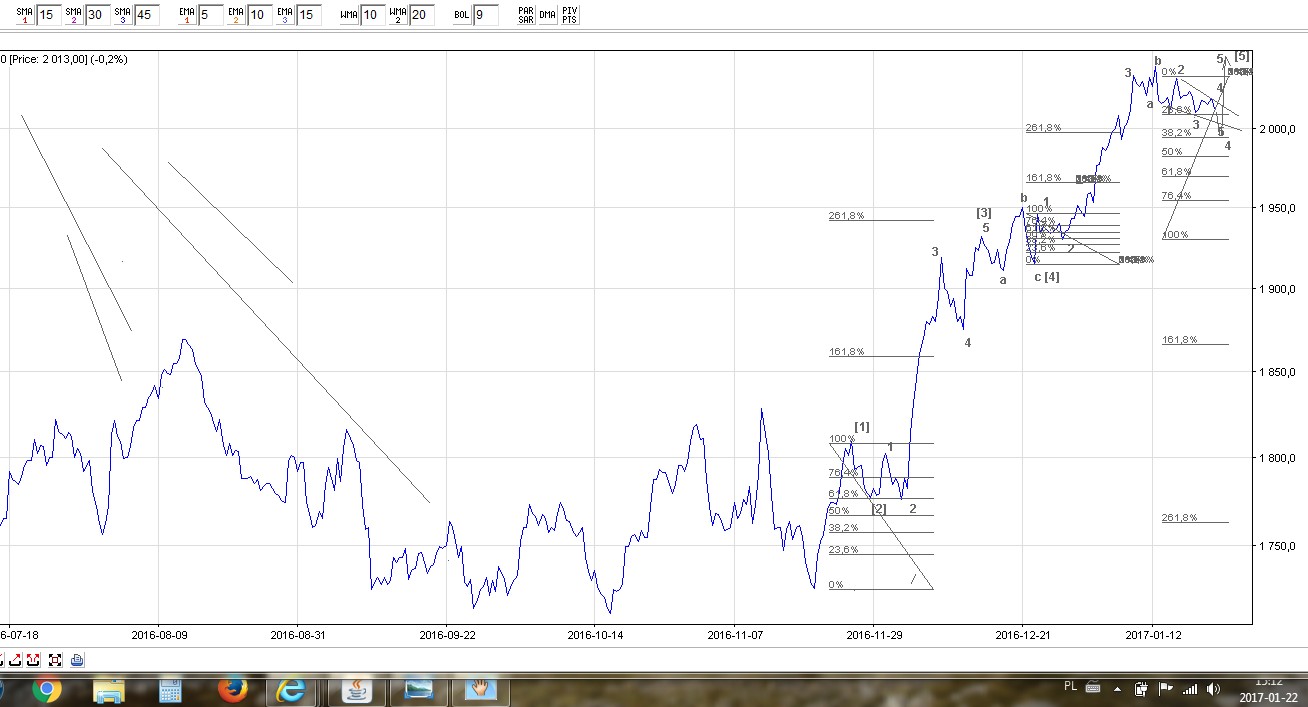Edit the EMA 2 period field showing 10
Image resolution: width=1308 pixels, height=707 pixels.
pos(259,15)
